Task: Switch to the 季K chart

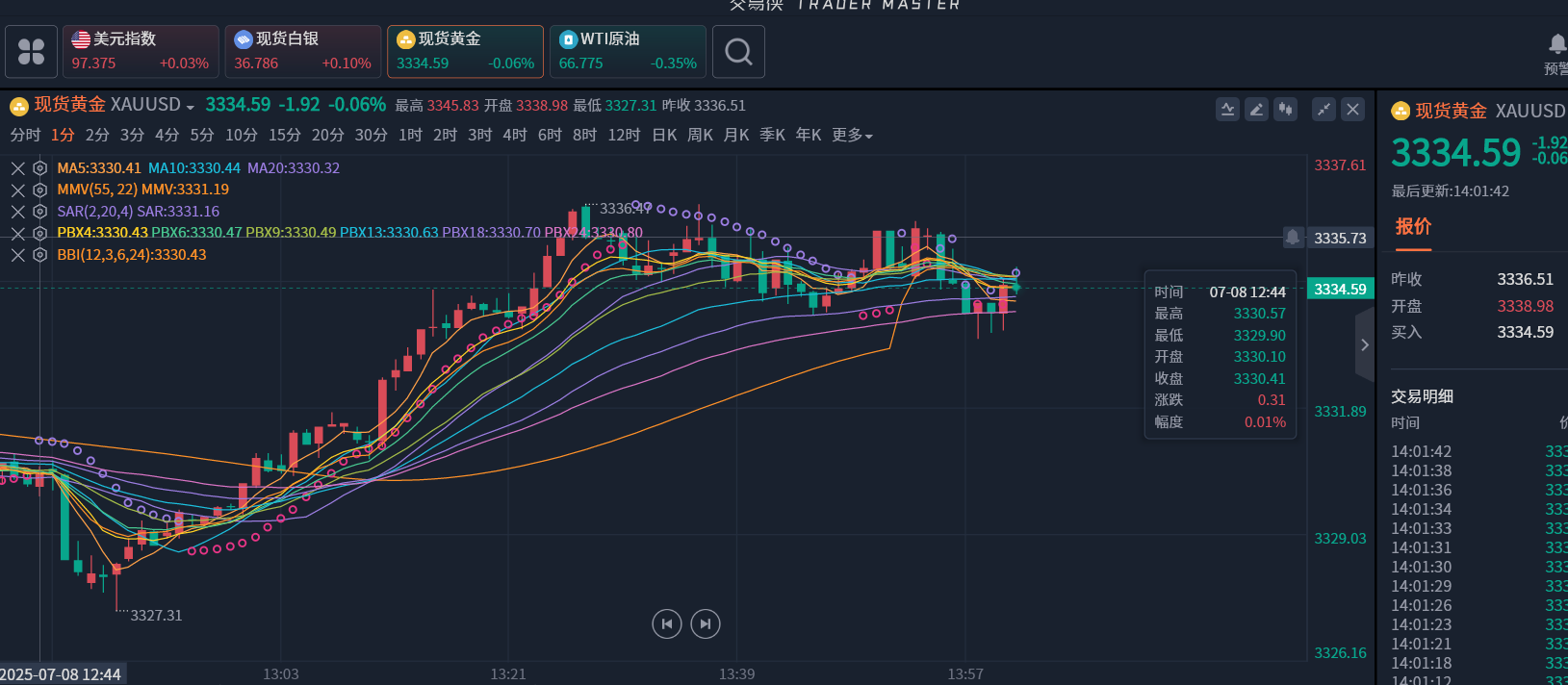Action: [x=772, y=135]
